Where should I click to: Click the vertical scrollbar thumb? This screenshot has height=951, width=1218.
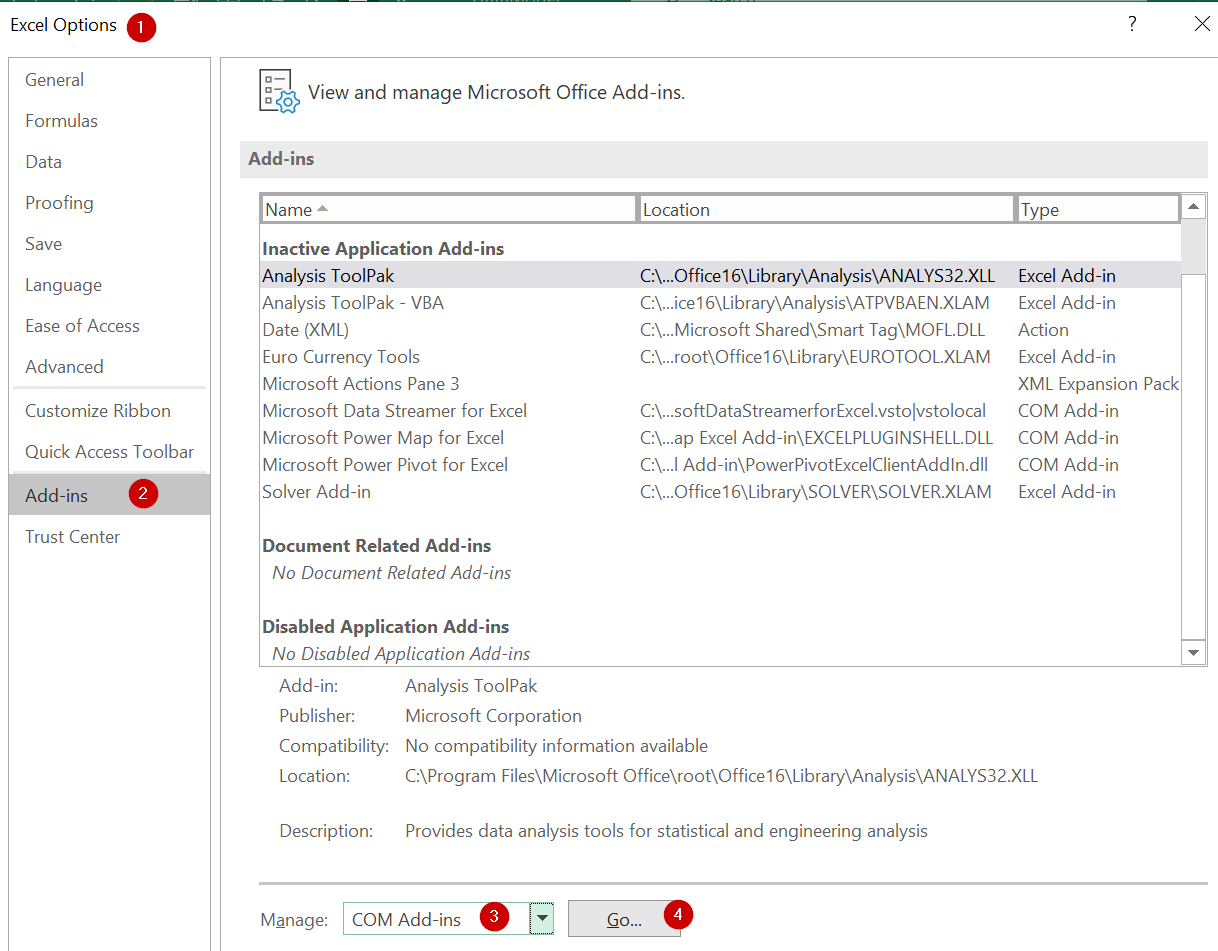[1193, 245]
